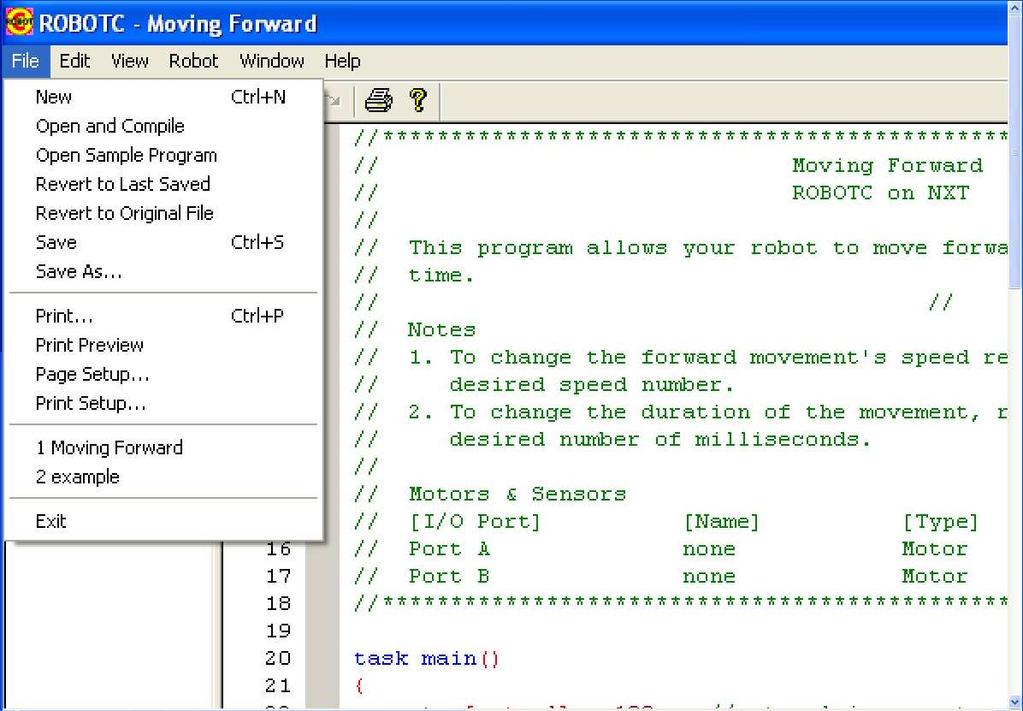Click line number 20 in gutter
This screenshot has height=711, width=1023.
pos(278,658)
